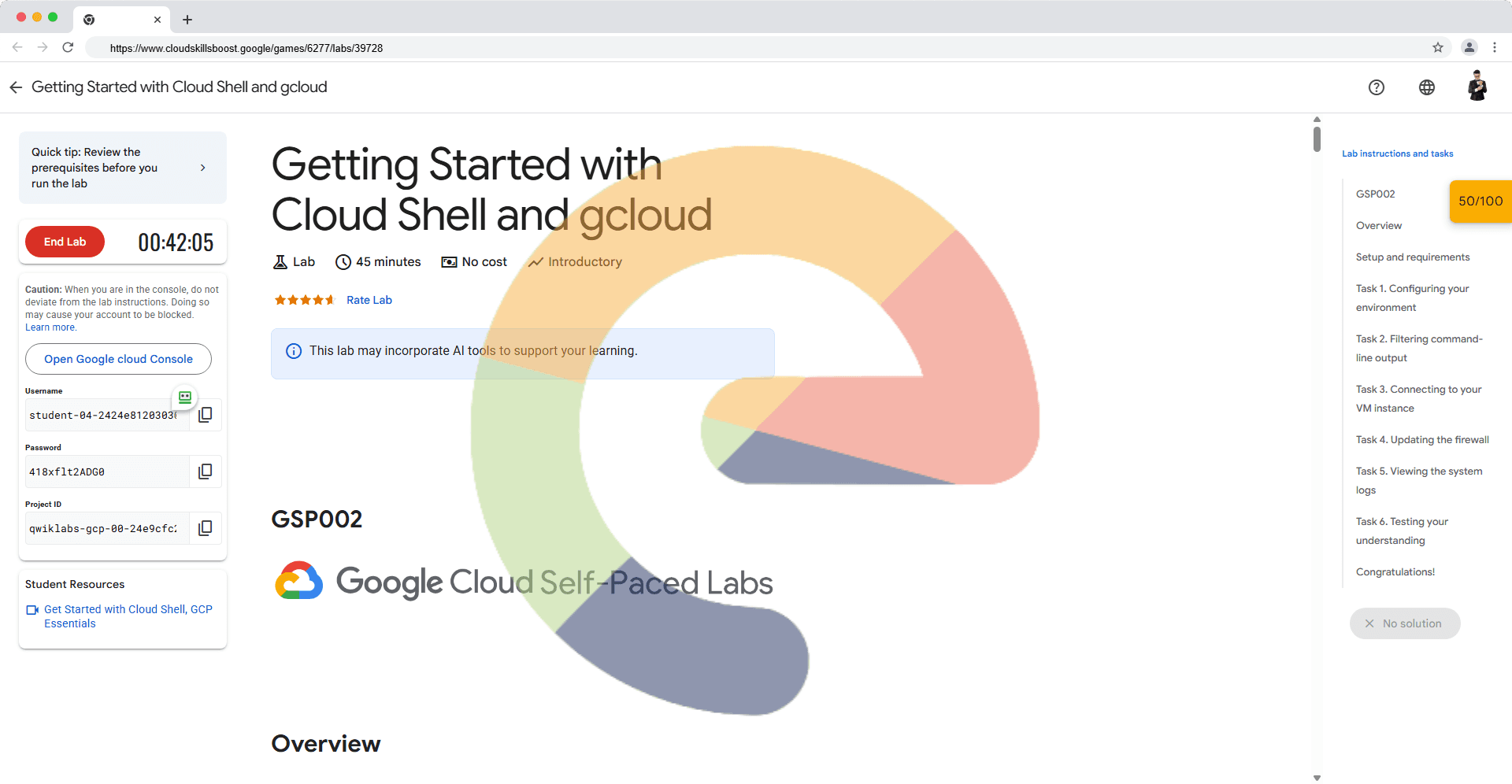Follow the Rate Lab link
1512x784 pixels.
369,300
